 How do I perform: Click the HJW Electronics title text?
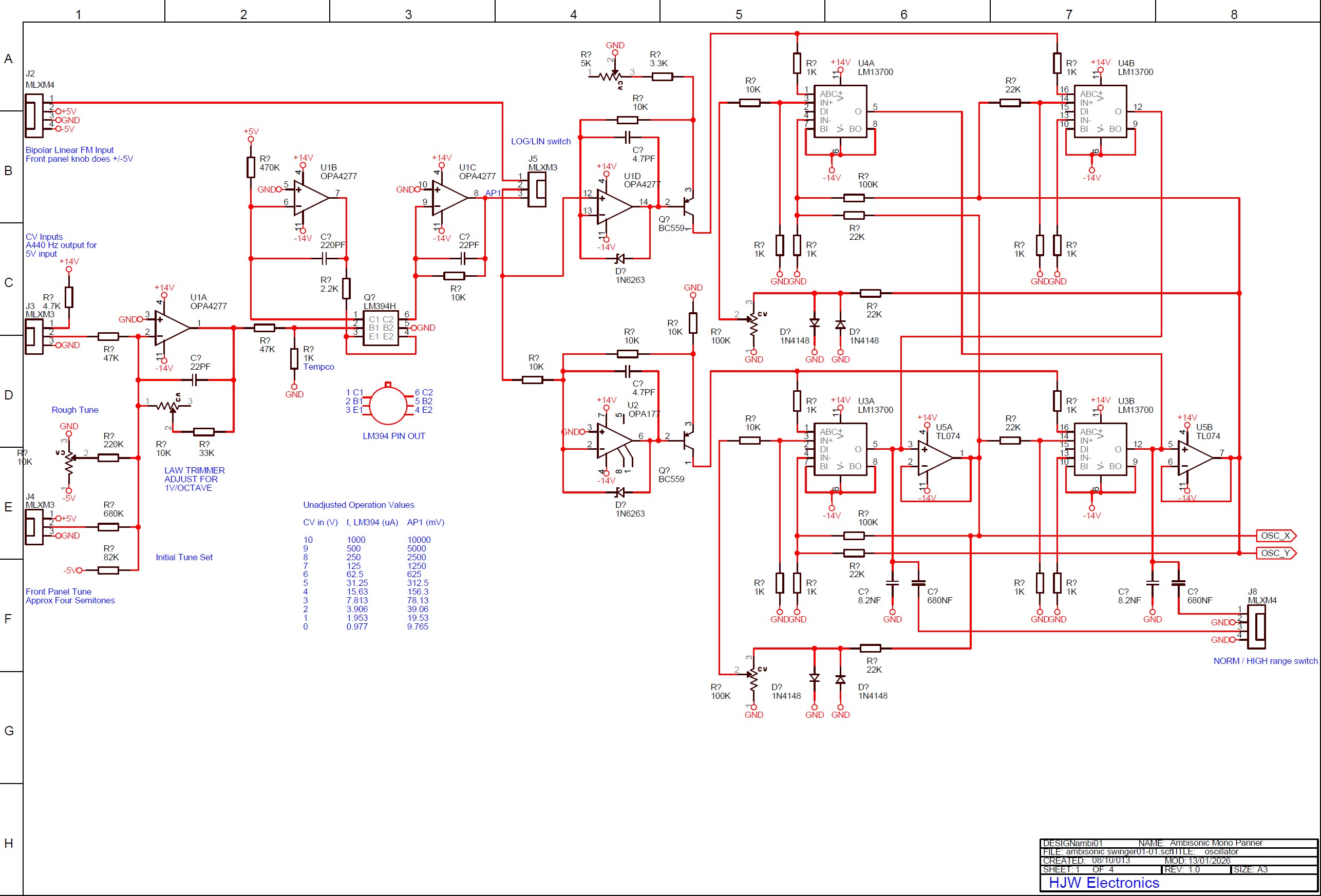[1103, 882]
